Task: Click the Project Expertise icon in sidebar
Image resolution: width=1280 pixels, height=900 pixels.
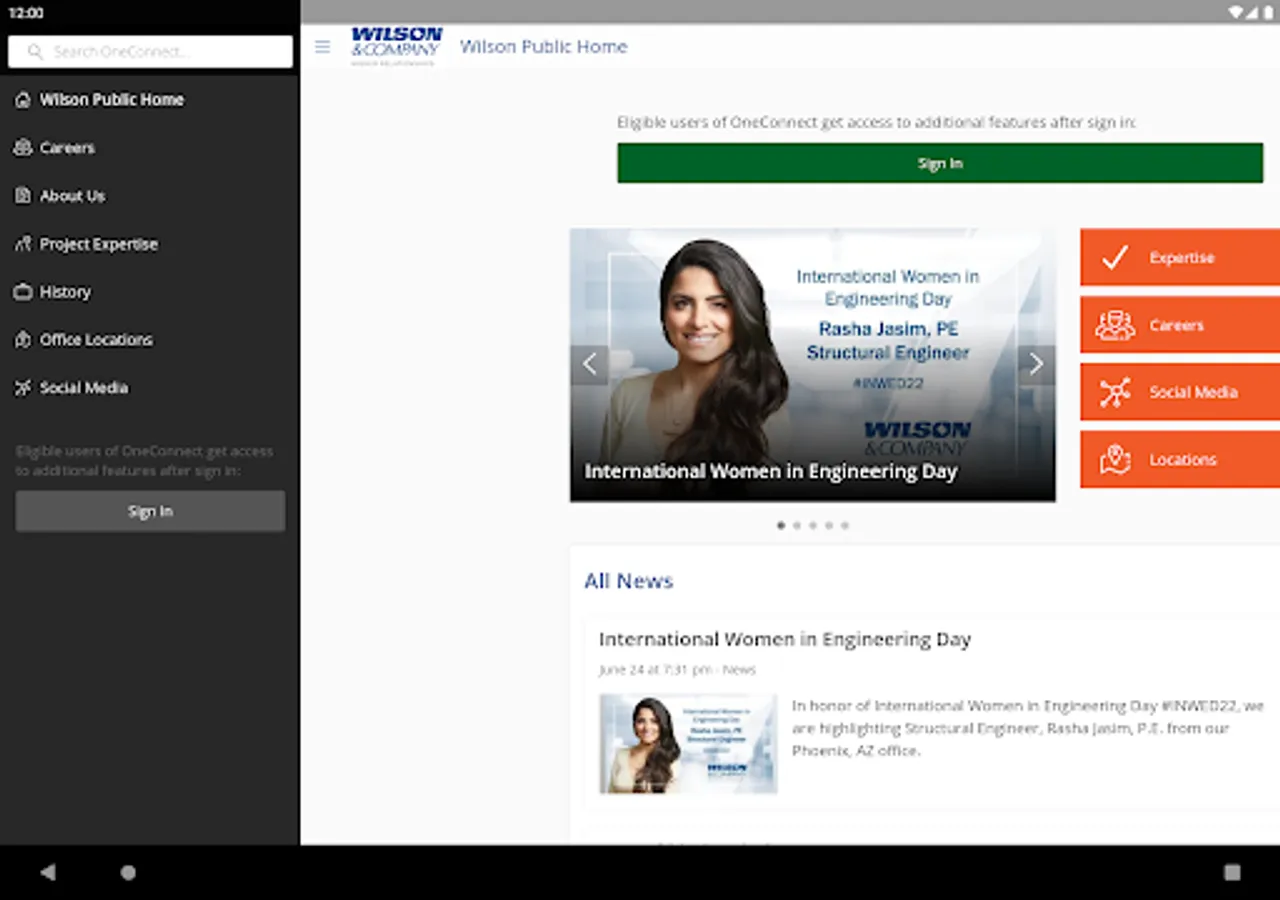Action: point(23,244)
